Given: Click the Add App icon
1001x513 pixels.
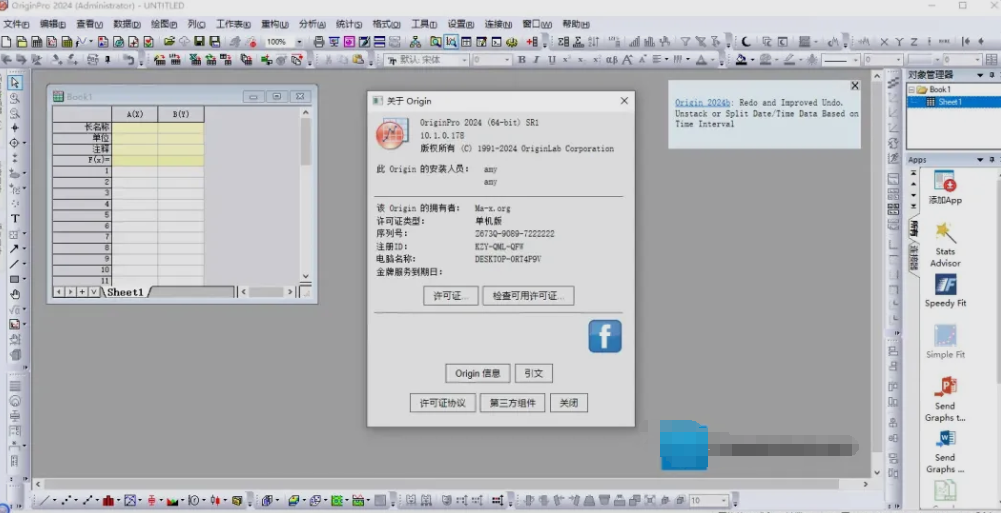Looking at the screenshot, I should [945, 188].
